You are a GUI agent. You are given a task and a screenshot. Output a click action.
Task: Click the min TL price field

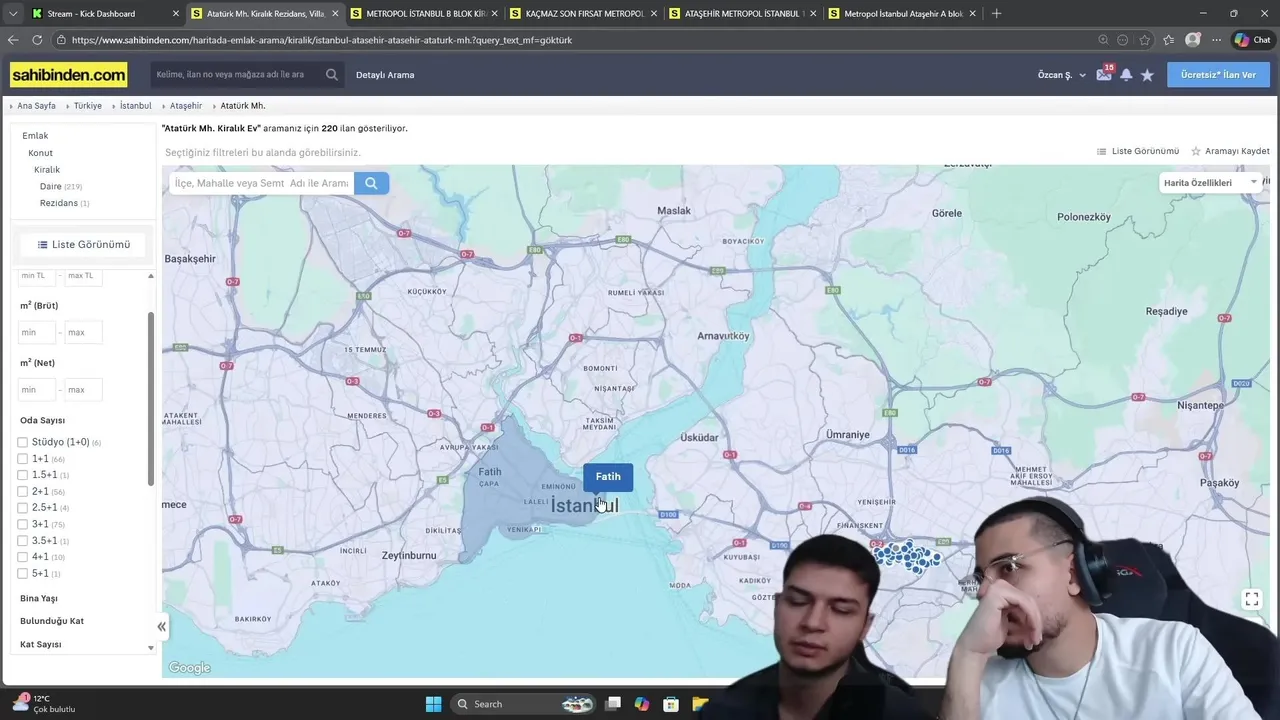[x=37, y=275]
